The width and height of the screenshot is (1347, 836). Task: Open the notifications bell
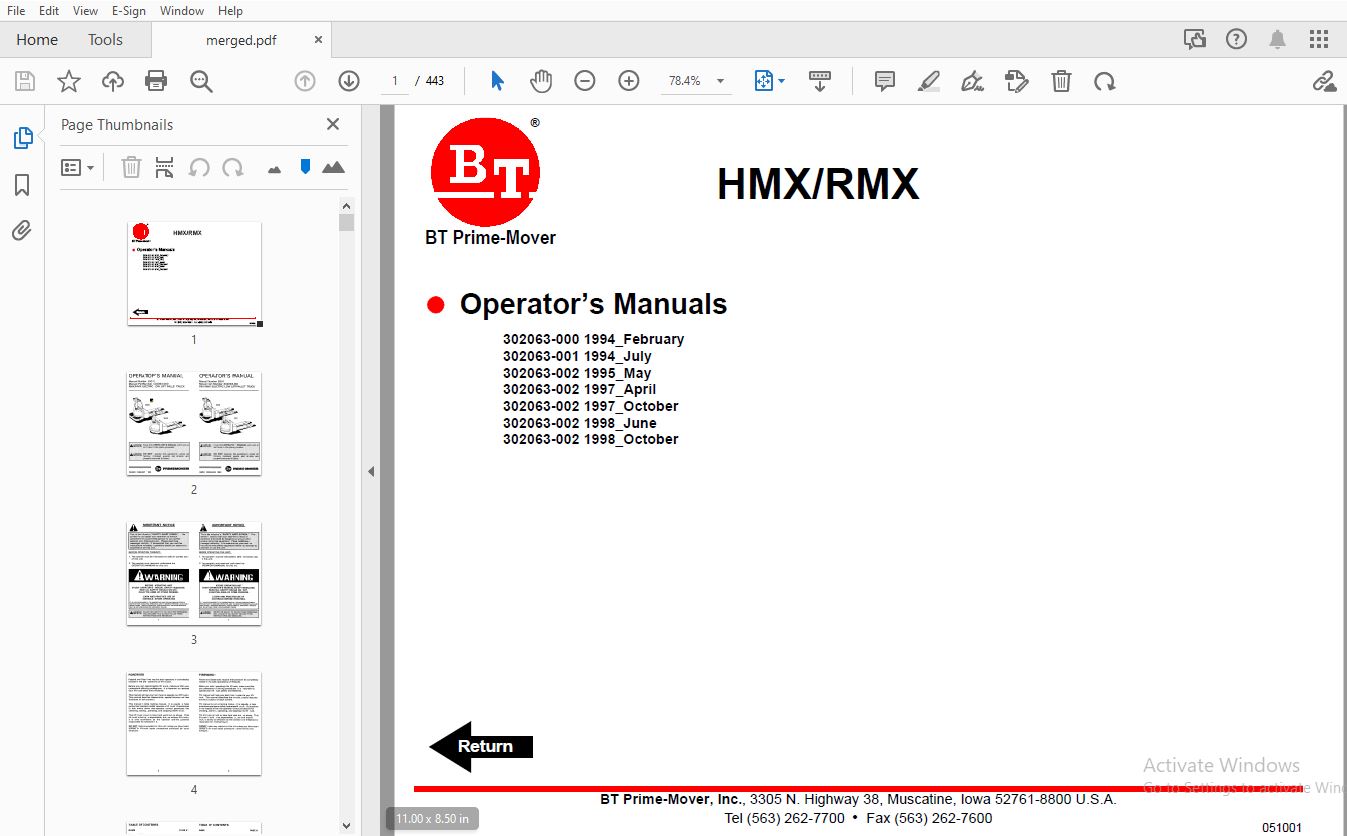[1278, 39]
